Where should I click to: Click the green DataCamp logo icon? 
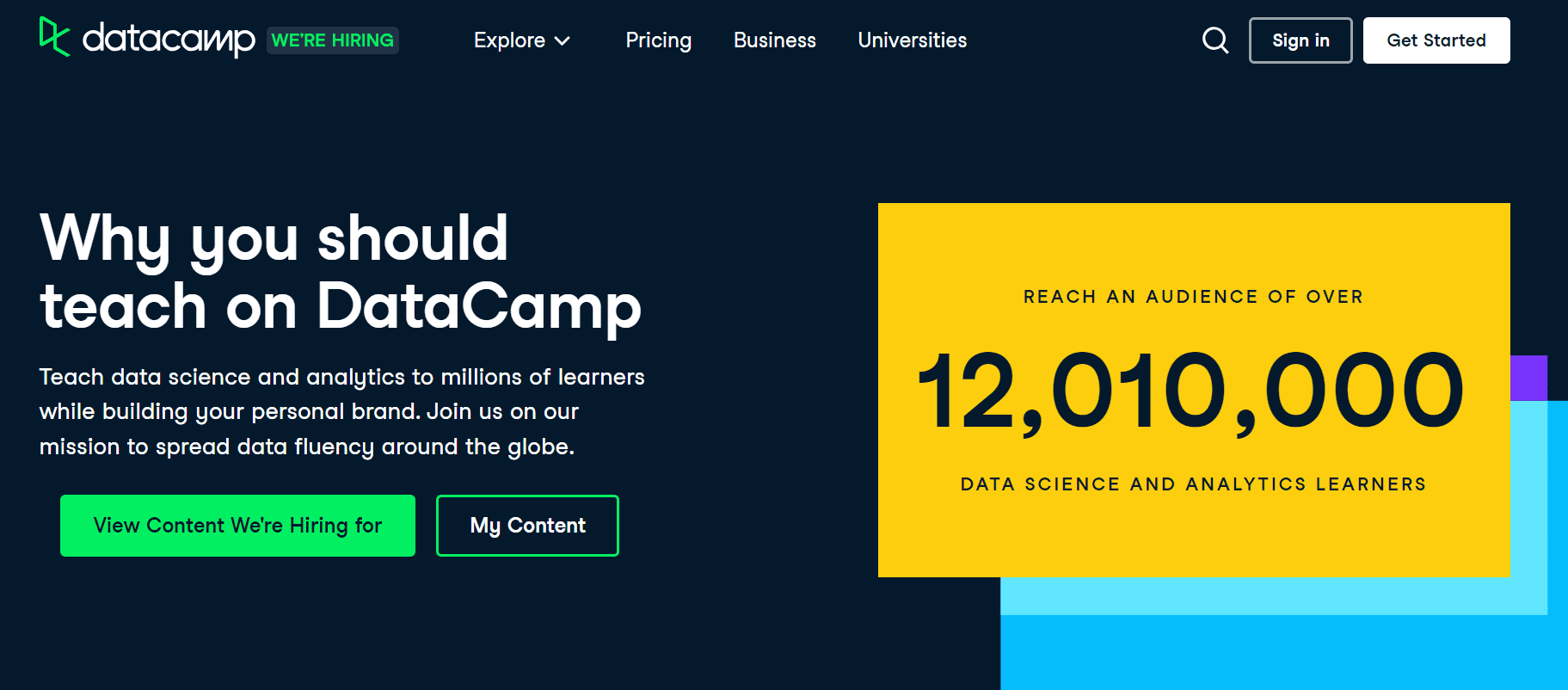coord(54,37)
